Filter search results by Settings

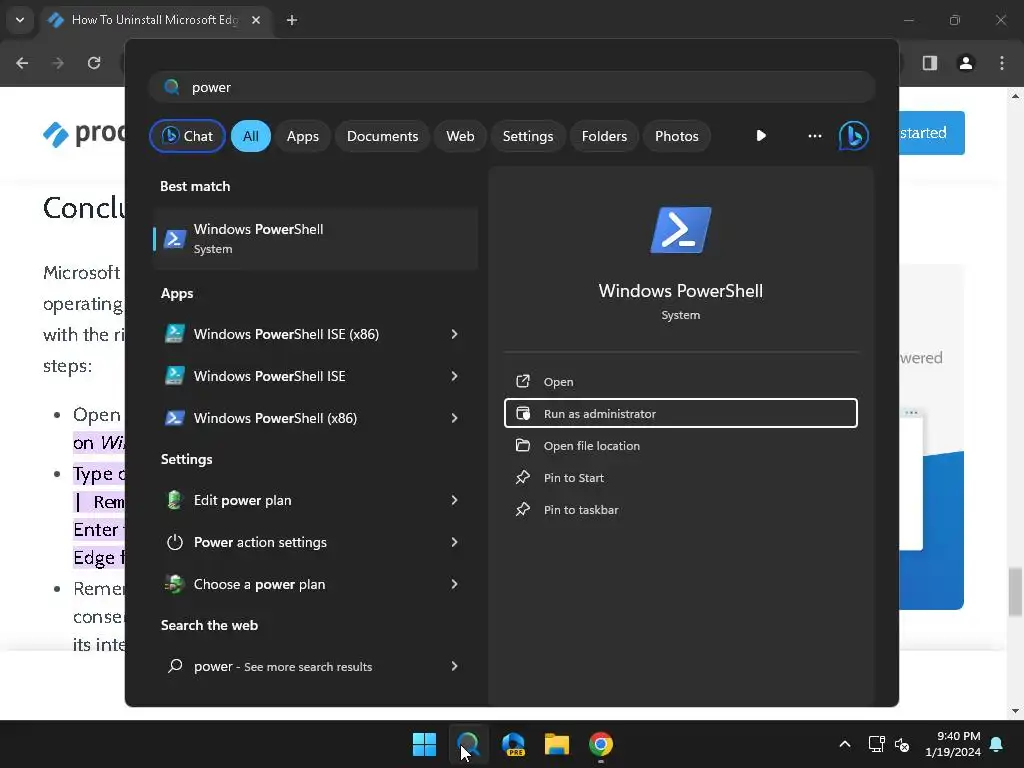(x=528, y=136)
